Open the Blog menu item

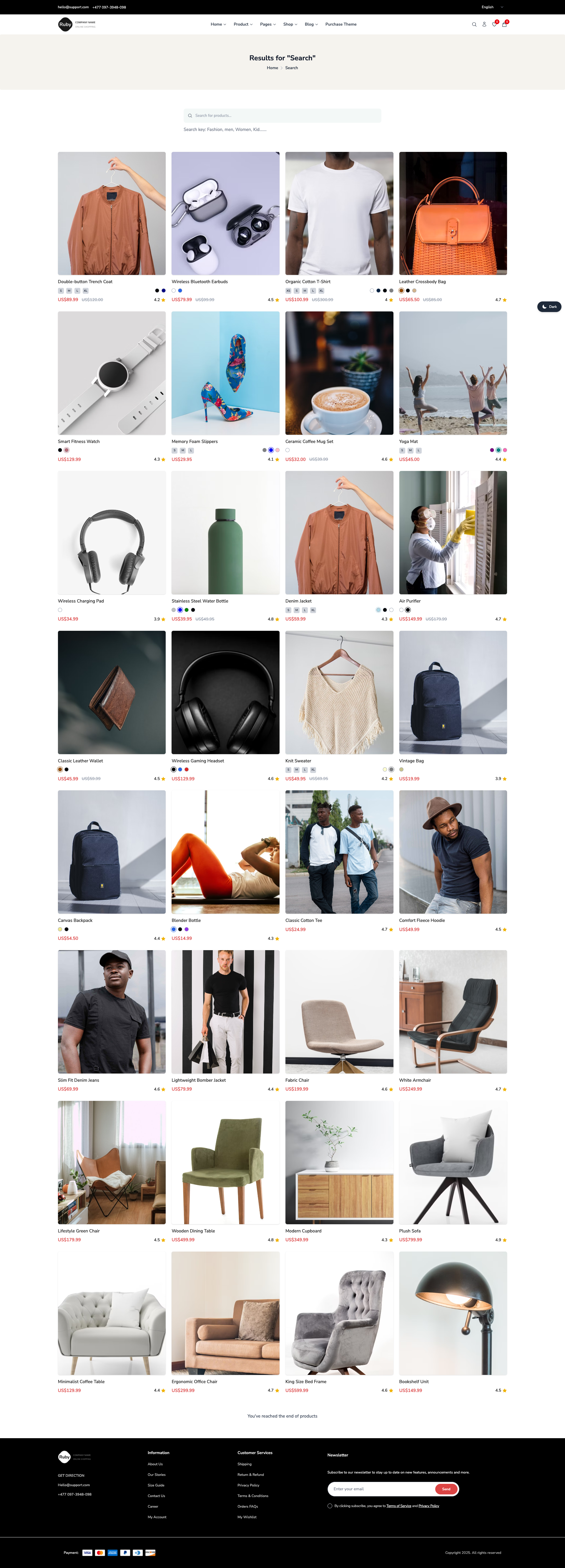[311, 24]
